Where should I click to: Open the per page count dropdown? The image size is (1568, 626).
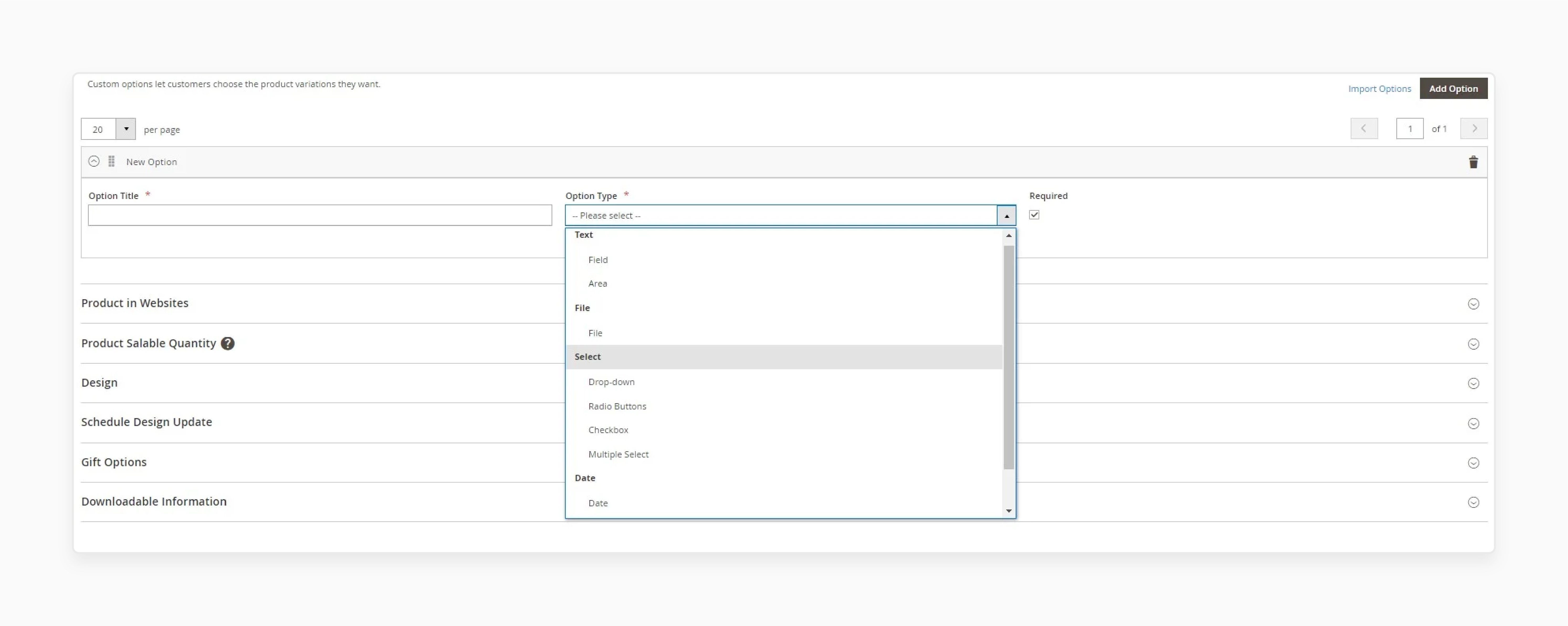[126, 129]
